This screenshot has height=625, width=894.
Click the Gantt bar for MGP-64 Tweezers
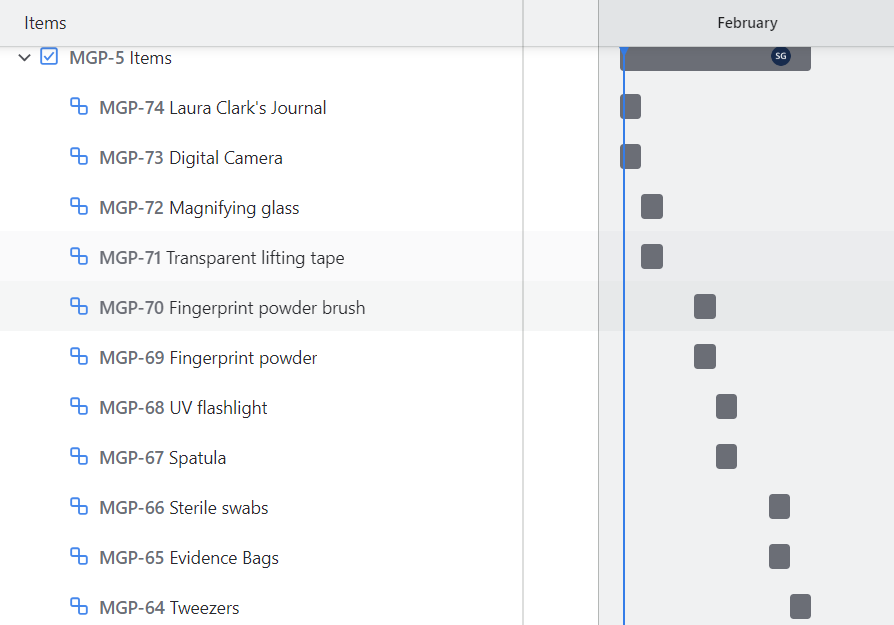pos(800,606)
